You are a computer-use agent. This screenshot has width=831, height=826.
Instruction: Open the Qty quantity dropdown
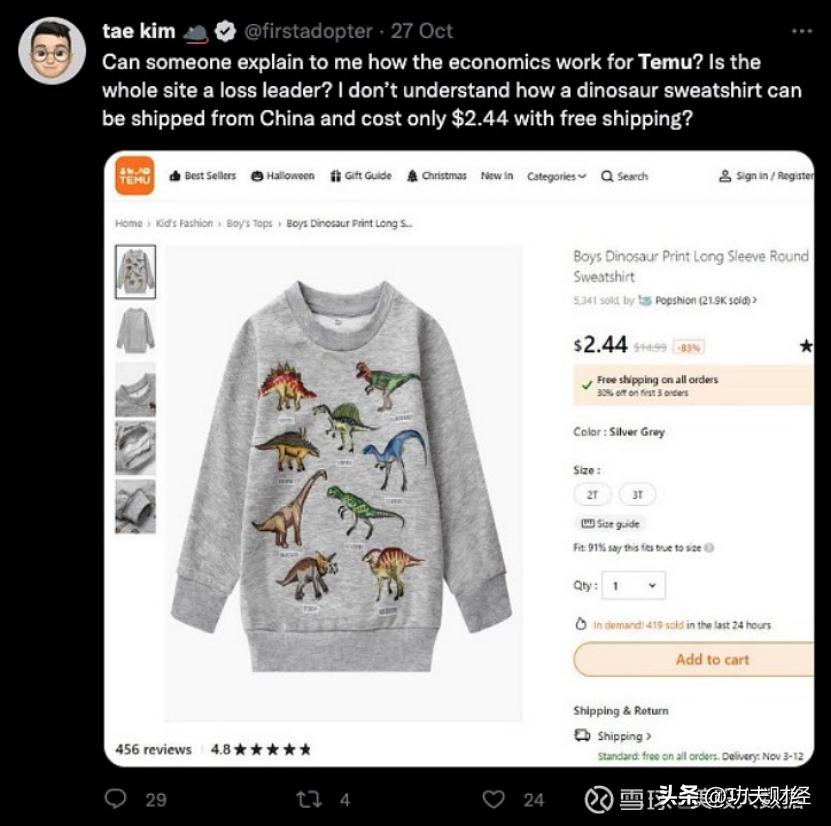635,586
